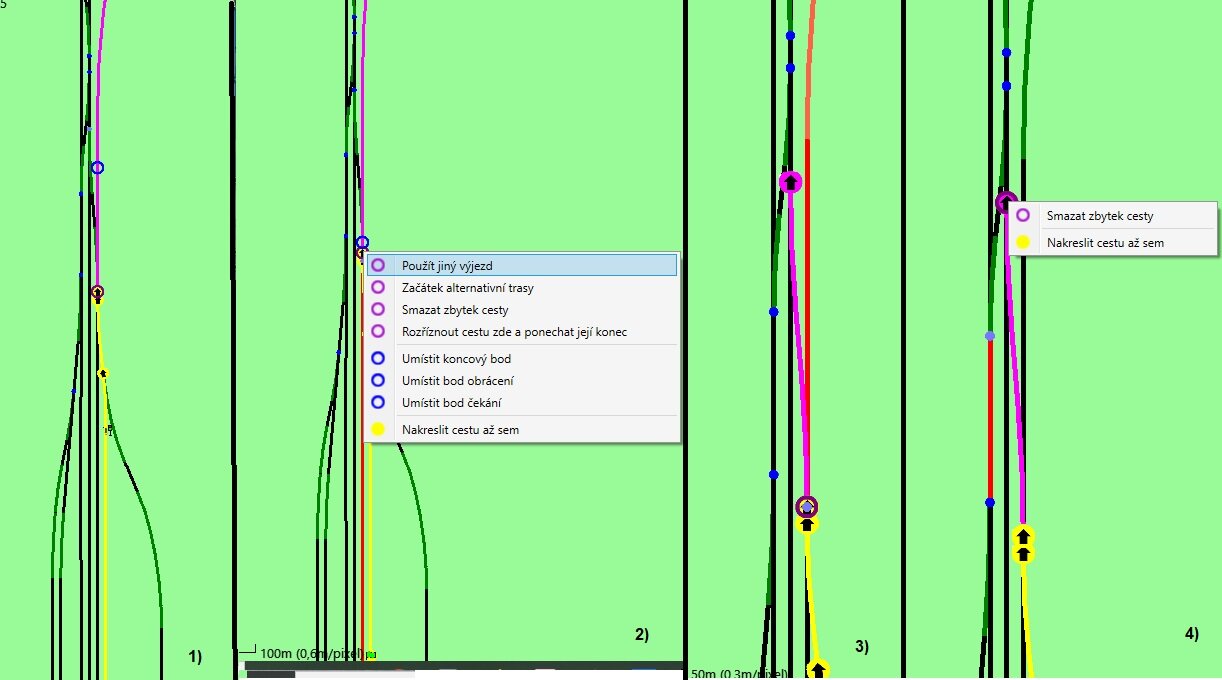Select "Použít jiný výjezd" menu entry
The image size is (1222, 680).
pos(447,266)
